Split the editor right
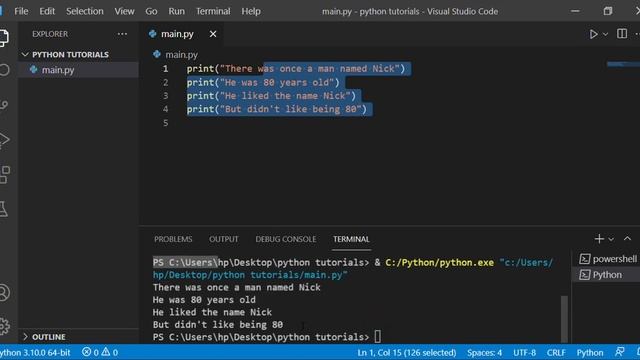 tap(622, 34)
